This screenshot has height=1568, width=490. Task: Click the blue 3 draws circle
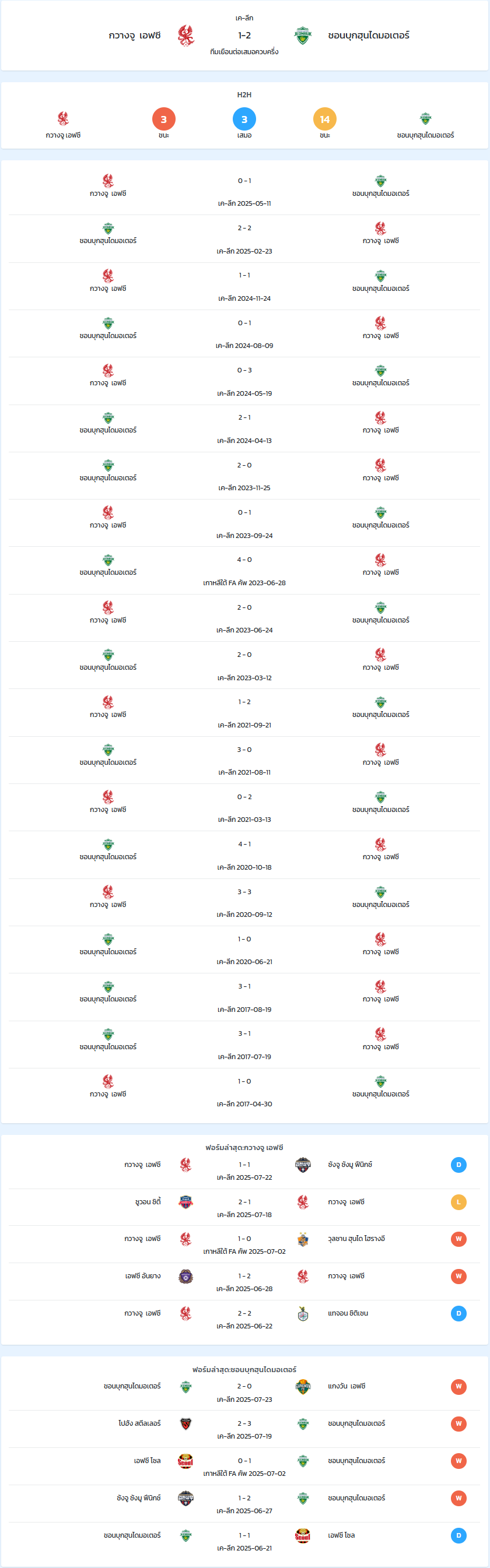tap(244, 119)
